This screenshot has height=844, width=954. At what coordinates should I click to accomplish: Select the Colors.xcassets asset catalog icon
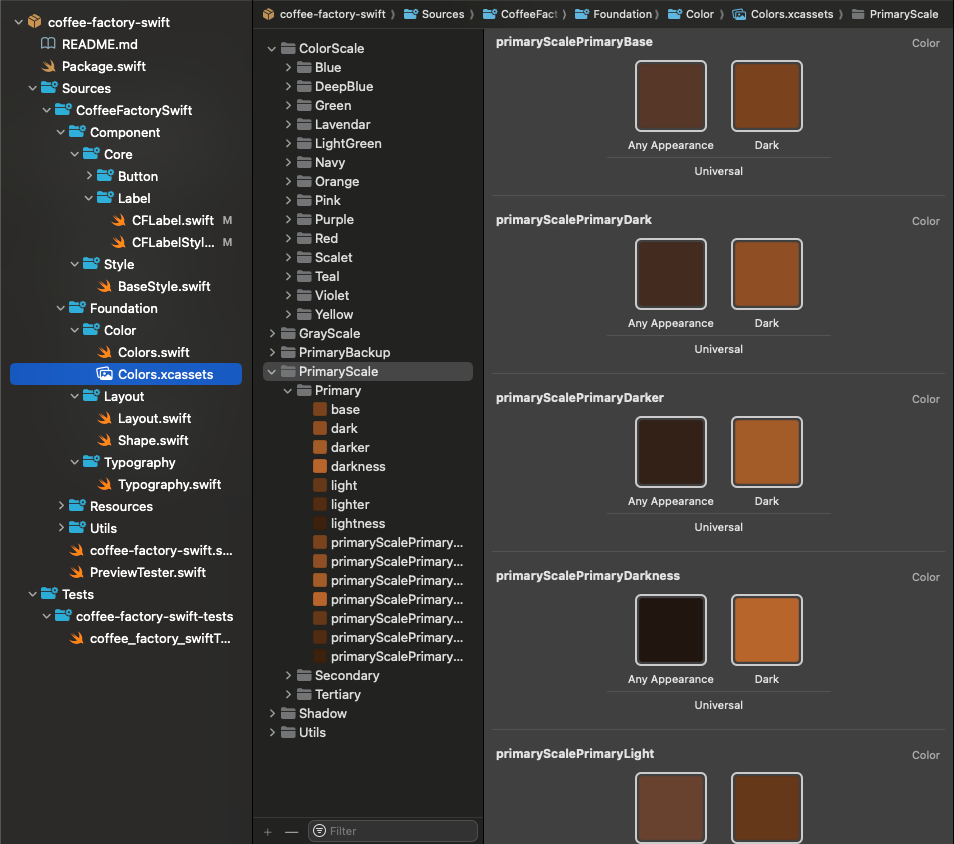pos(104,374)
